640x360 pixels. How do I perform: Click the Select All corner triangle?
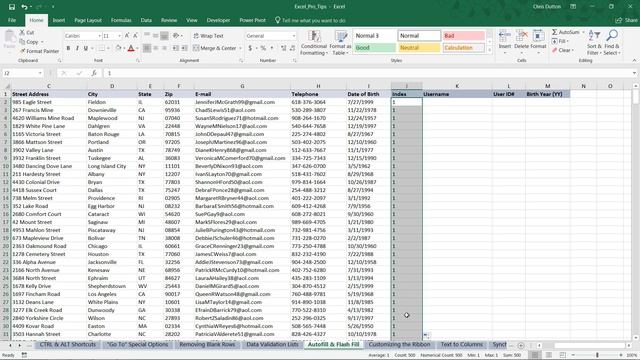tap(7, 86)
